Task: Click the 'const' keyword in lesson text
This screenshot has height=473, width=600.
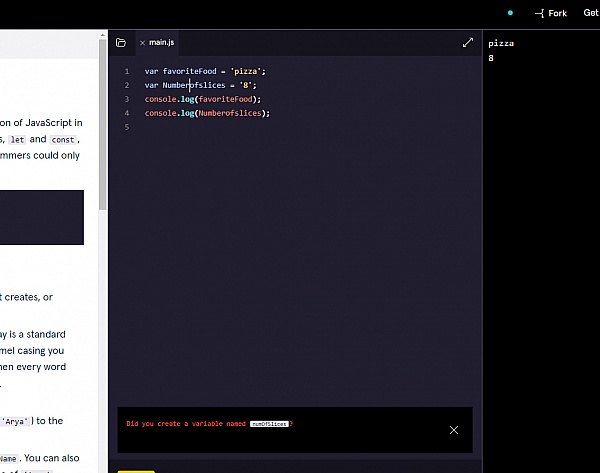Action: (x=63, y=140)
